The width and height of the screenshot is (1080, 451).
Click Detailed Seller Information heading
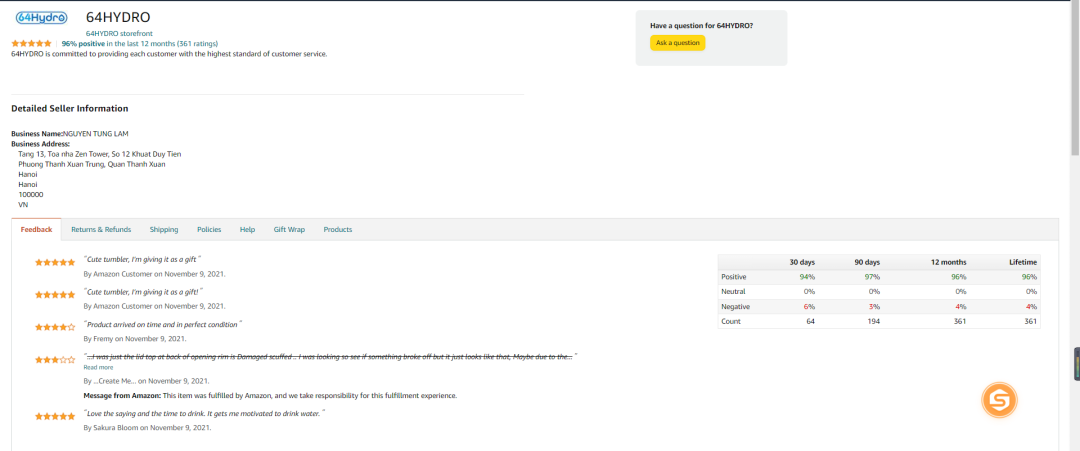click(x=70, y=108)
